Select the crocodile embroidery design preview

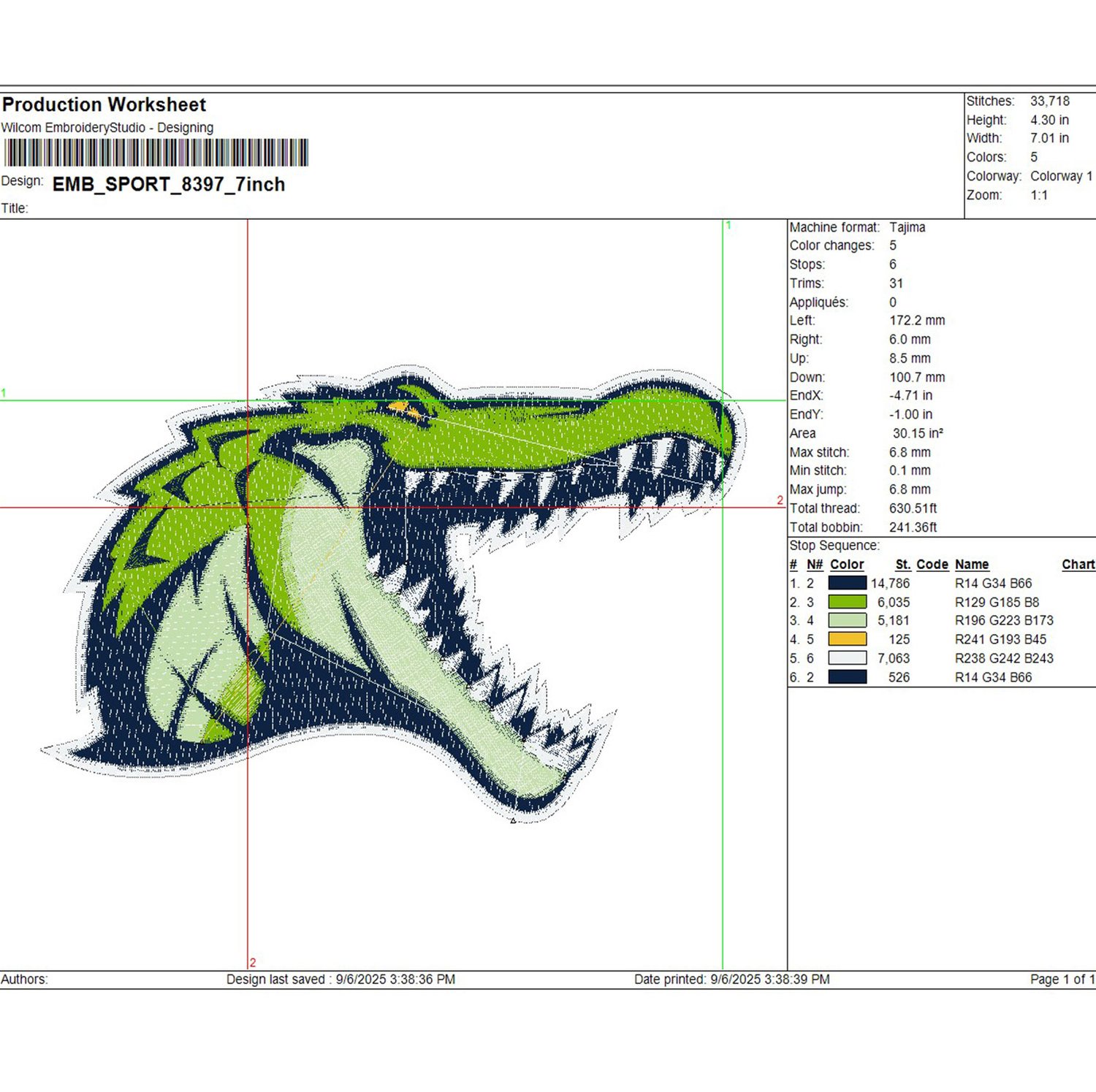tap(395, 593)
